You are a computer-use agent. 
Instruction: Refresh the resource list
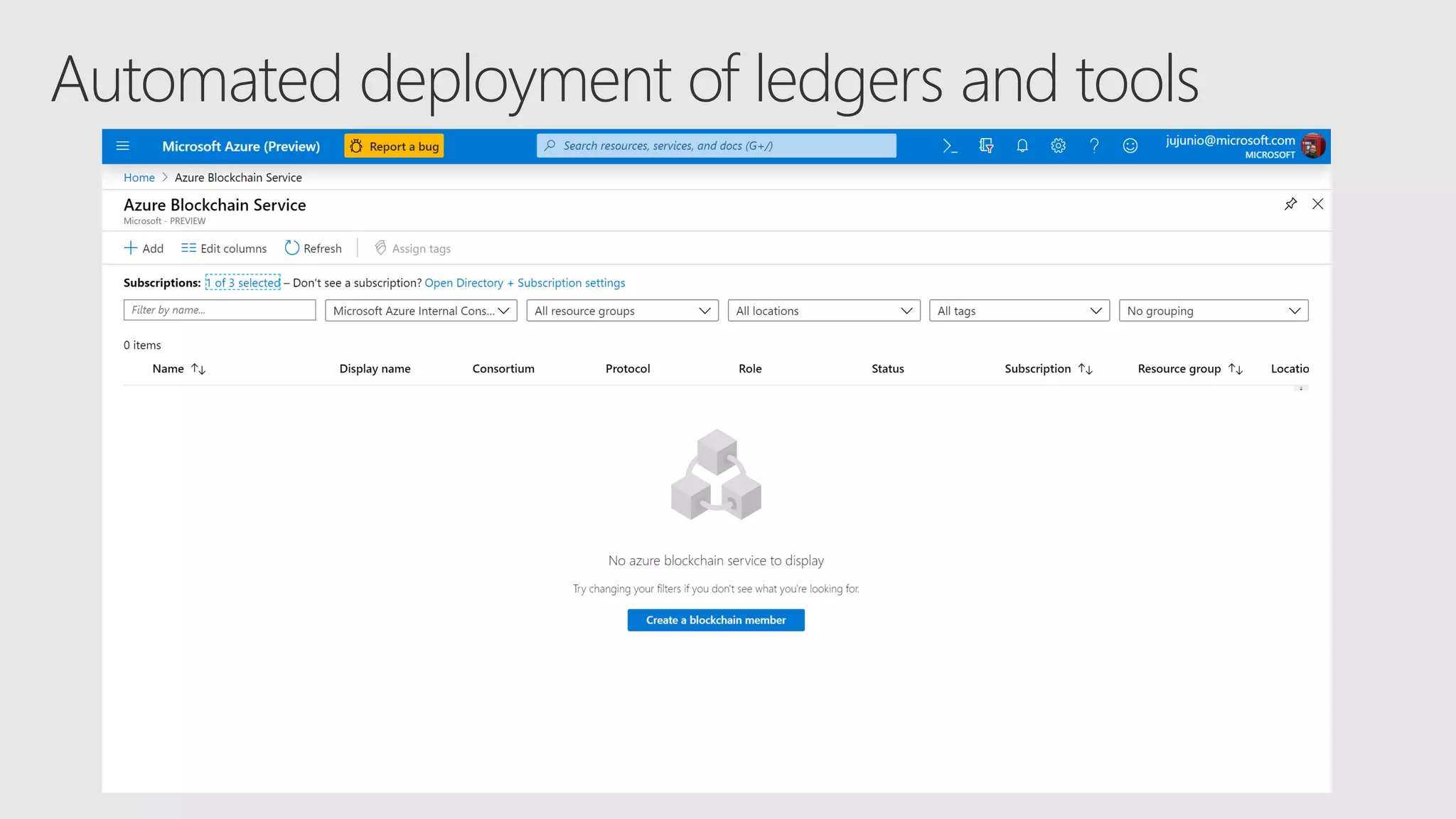click(314, 248)
